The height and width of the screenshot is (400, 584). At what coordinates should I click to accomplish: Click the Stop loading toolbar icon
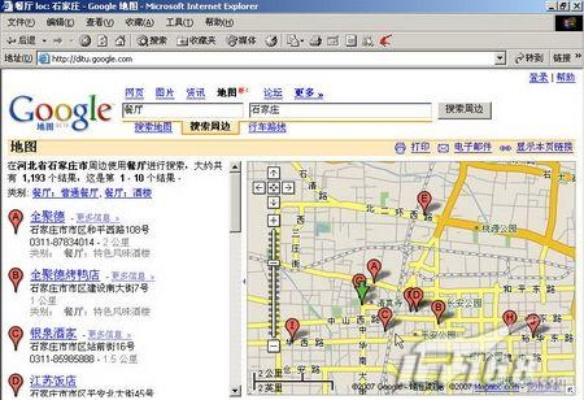coord(85,41)
